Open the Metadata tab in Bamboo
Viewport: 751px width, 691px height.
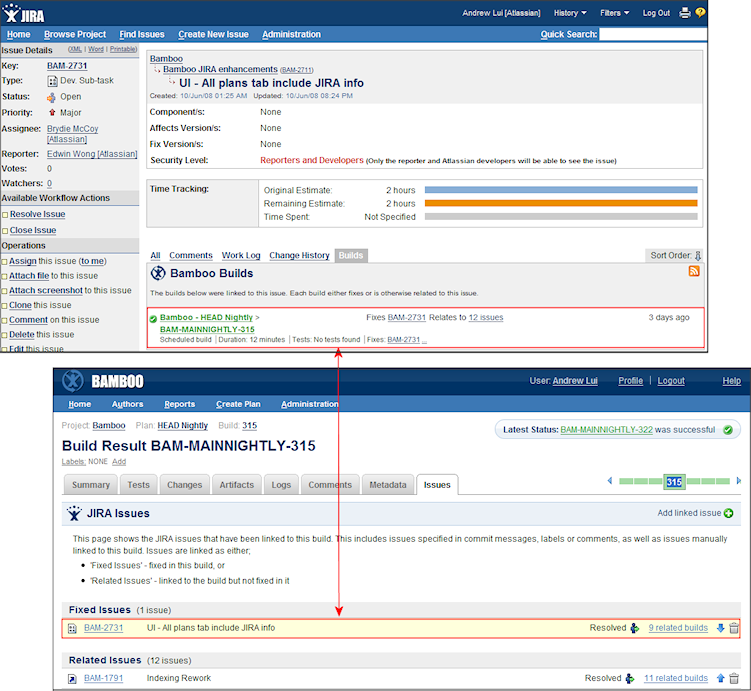[388, 485]
